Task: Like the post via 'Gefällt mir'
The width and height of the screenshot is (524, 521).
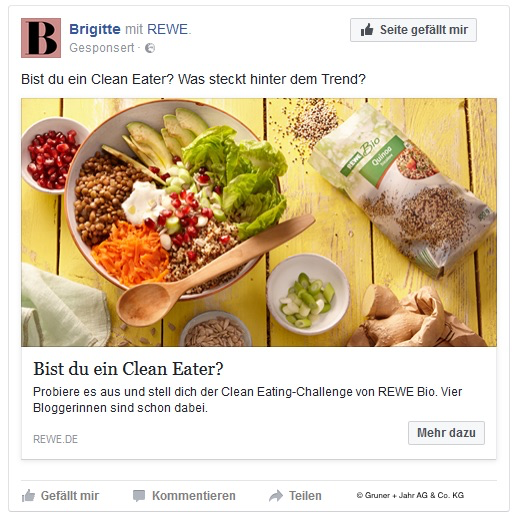Action: coord(60,496)
